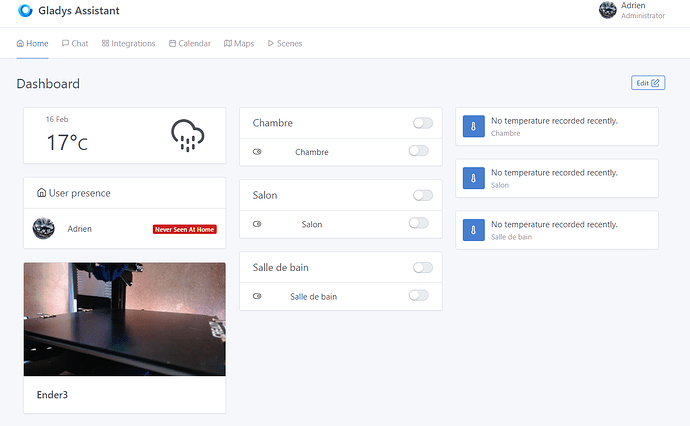Click the house icon in User presence header
This screenshot has width=690, height=426.
(x=41, y=193)
